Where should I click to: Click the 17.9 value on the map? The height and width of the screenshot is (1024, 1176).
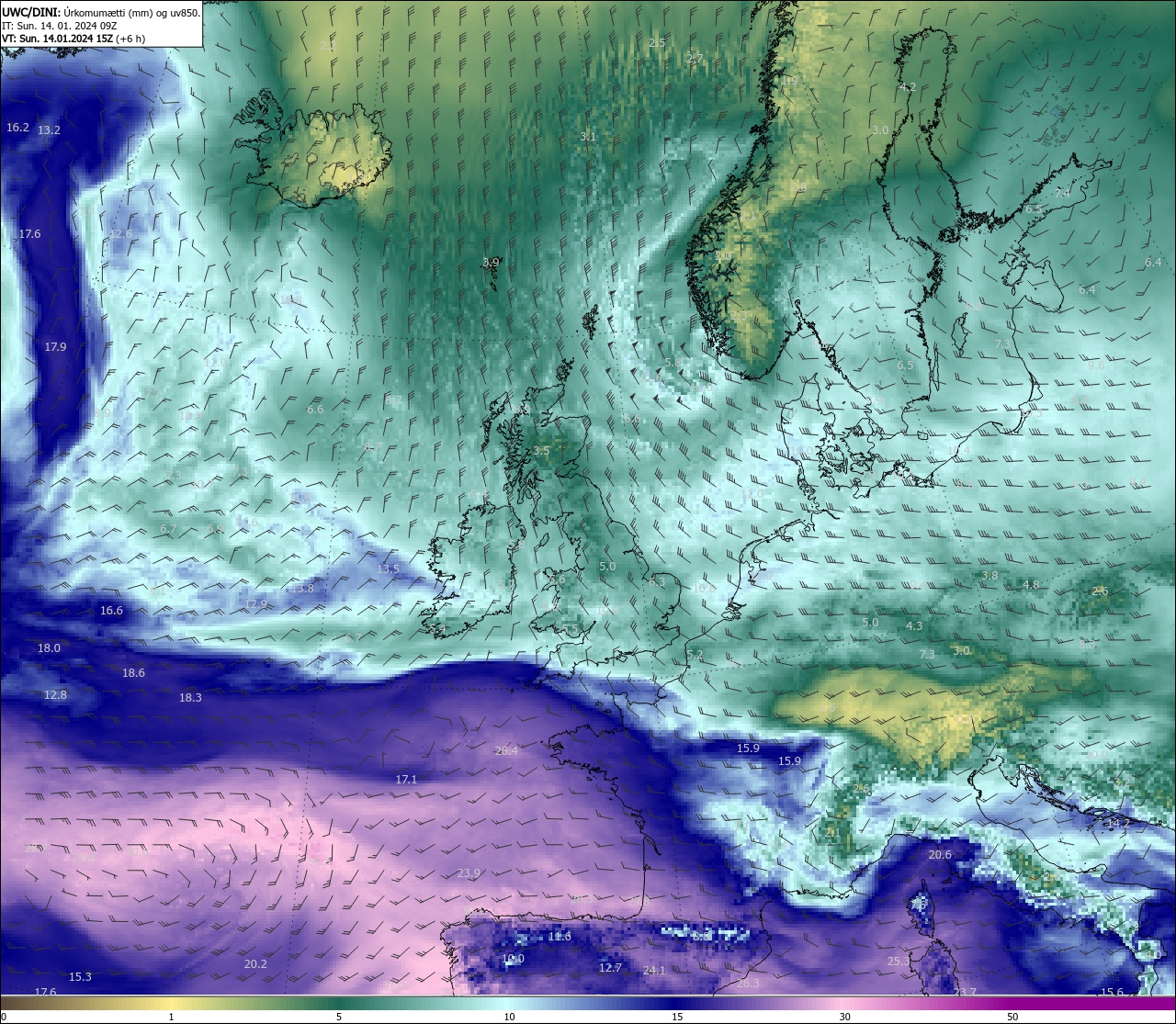(55, 347)
